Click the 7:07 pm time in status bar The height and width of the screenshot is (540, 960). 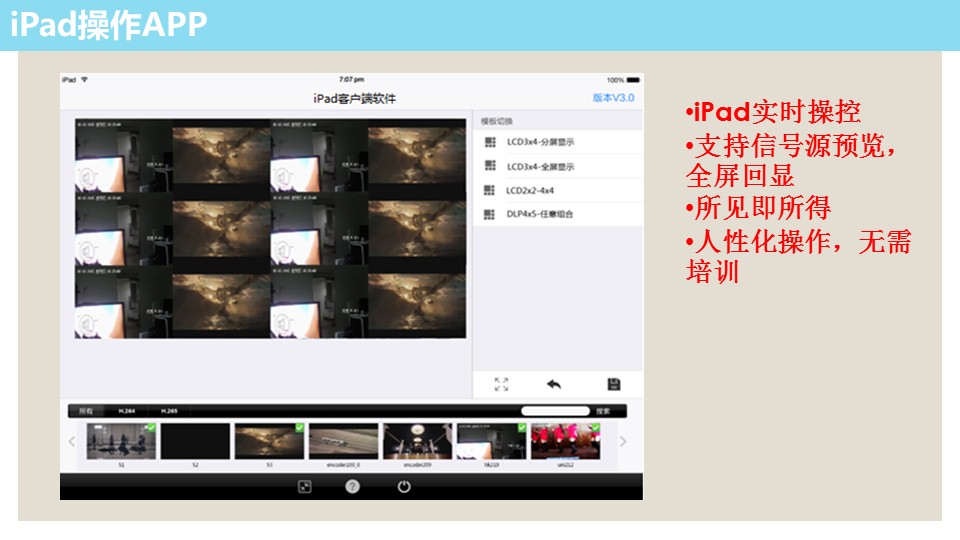(x=351, y=80)
